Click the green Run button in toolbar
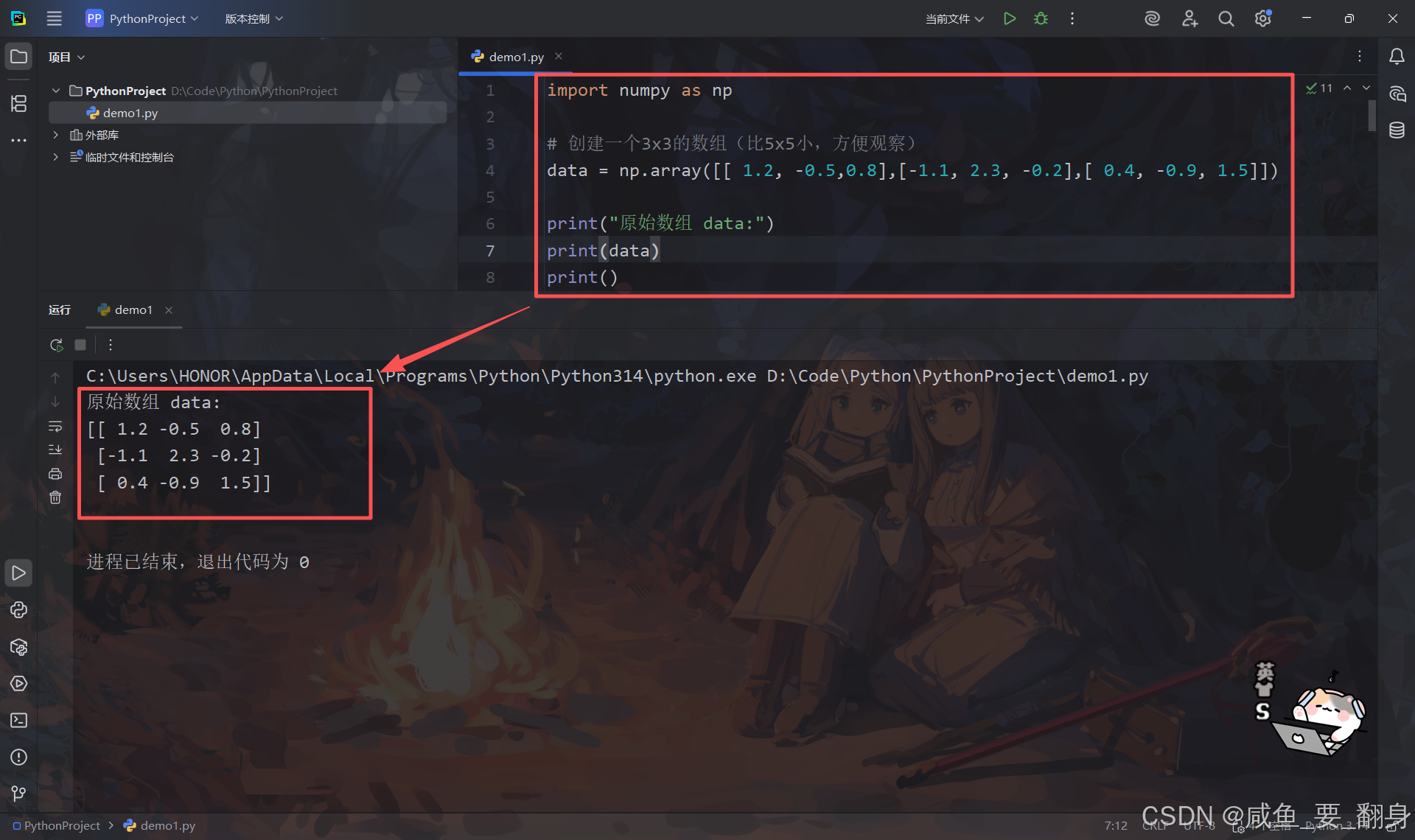 (x=1010, y=18)
